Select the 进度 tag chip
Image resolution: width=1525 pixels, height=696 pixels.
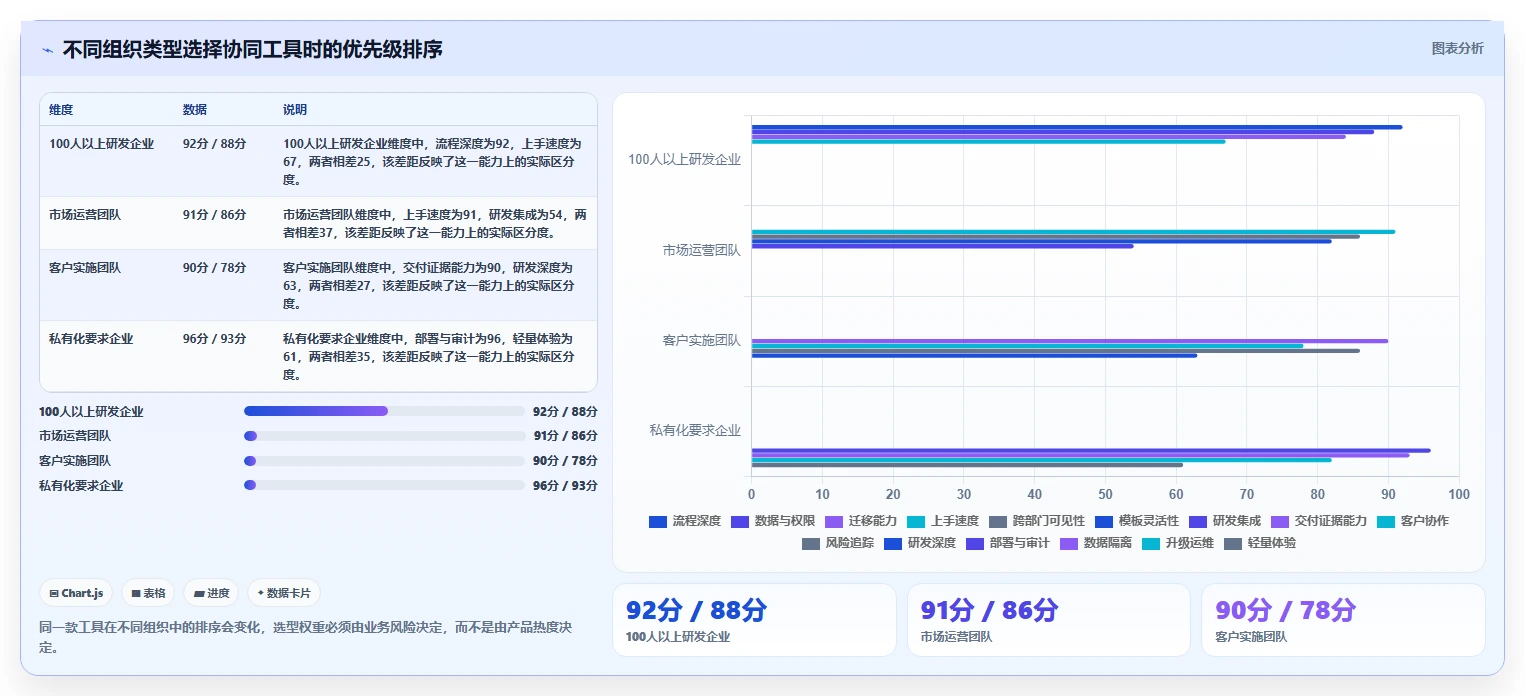point(212,593)
